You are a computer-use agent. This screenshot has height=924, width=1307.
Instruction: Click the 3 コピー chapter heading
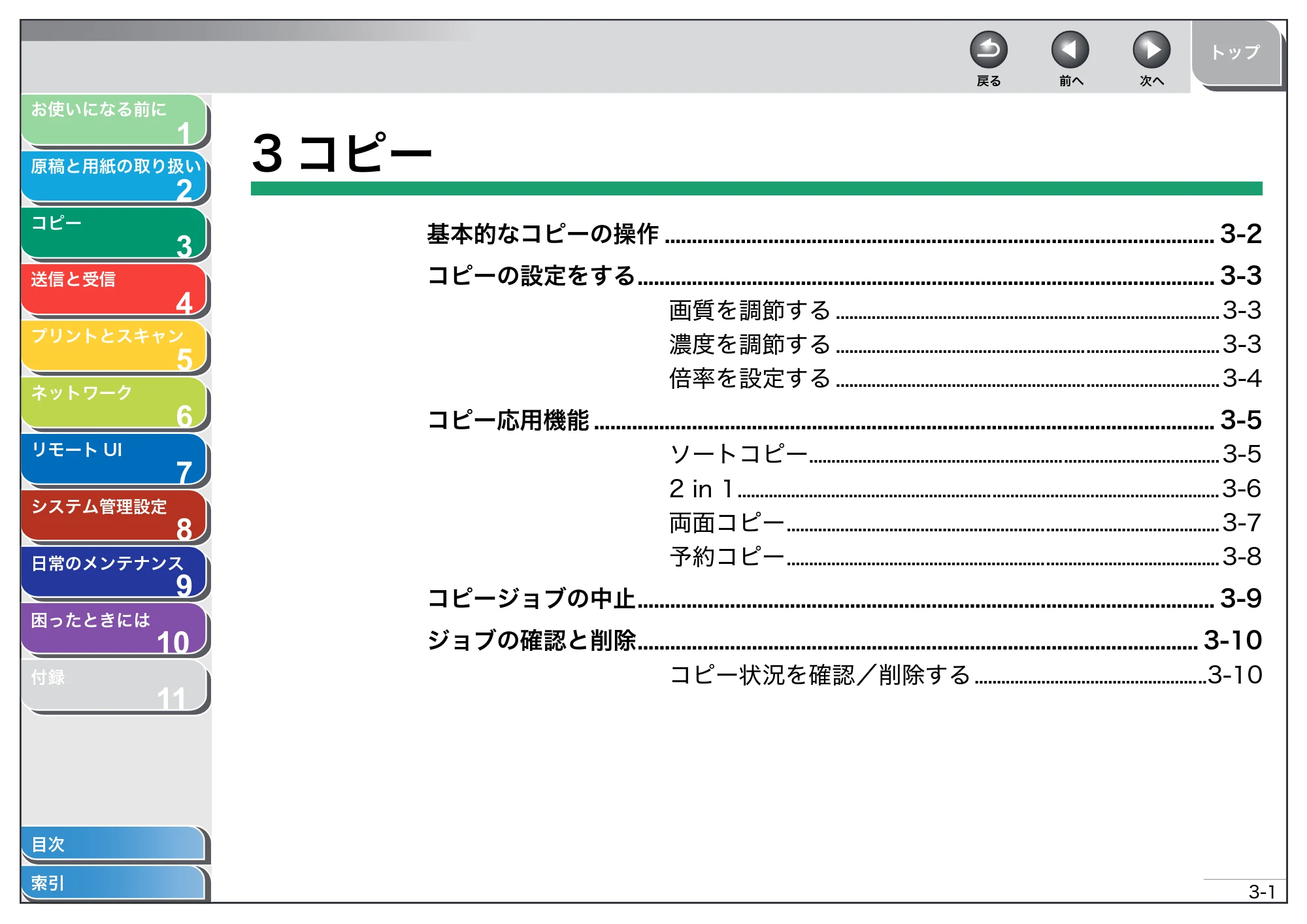(342, 153)
